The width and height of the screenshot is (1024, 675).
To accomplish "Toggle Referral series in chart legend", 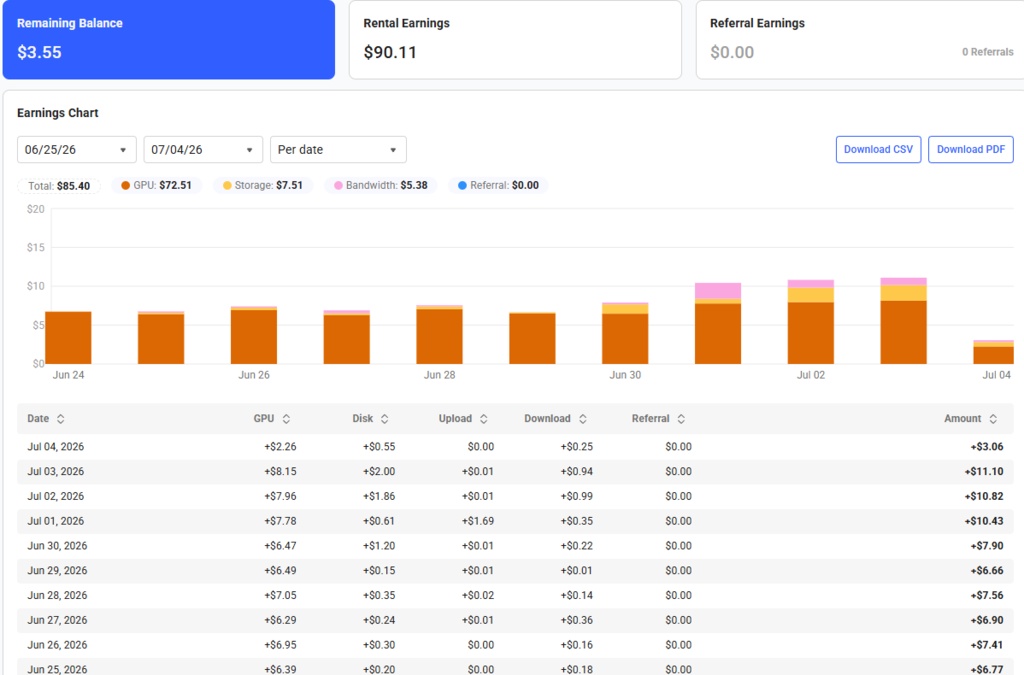I will tap(498, 185).
